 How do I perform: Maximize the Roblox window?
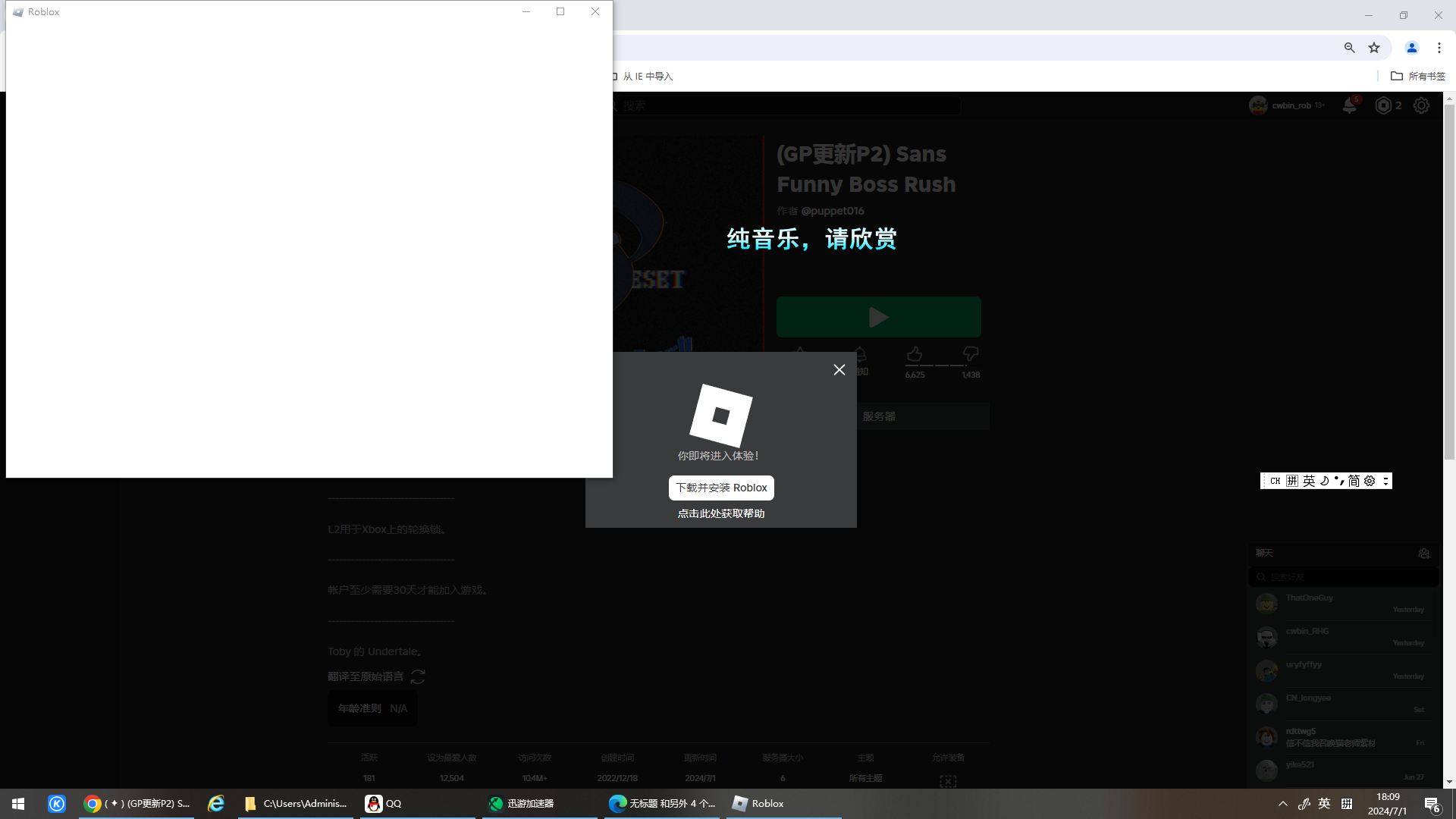pos(560,11)
